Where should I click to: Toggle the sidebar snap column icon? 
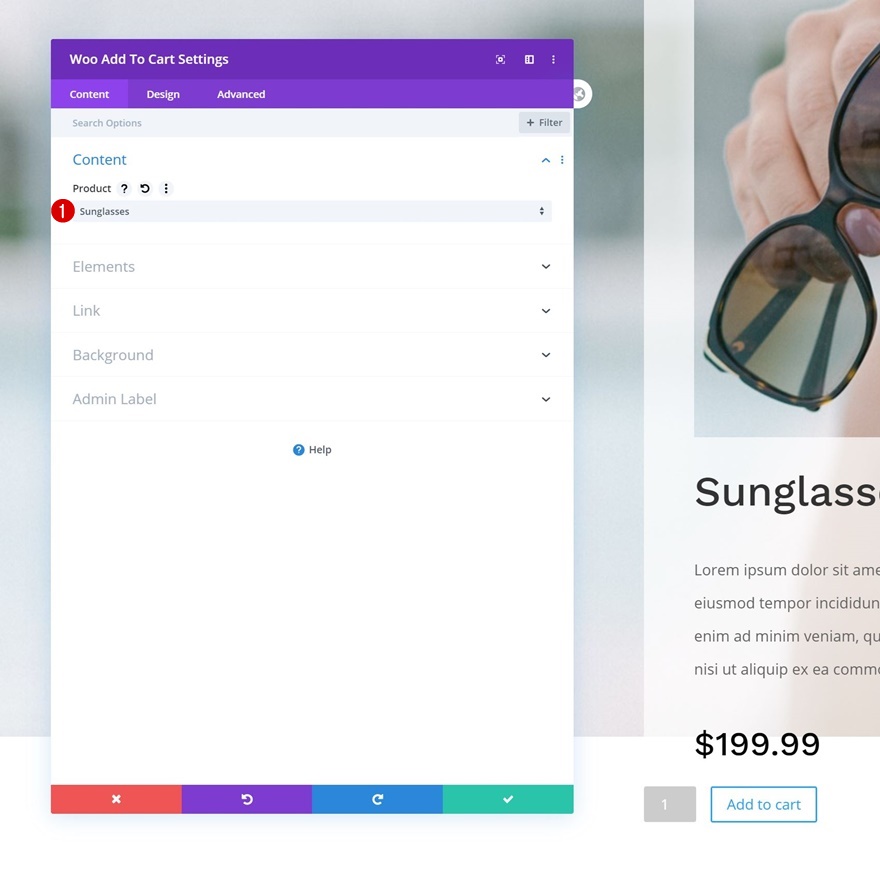[529, 59]
